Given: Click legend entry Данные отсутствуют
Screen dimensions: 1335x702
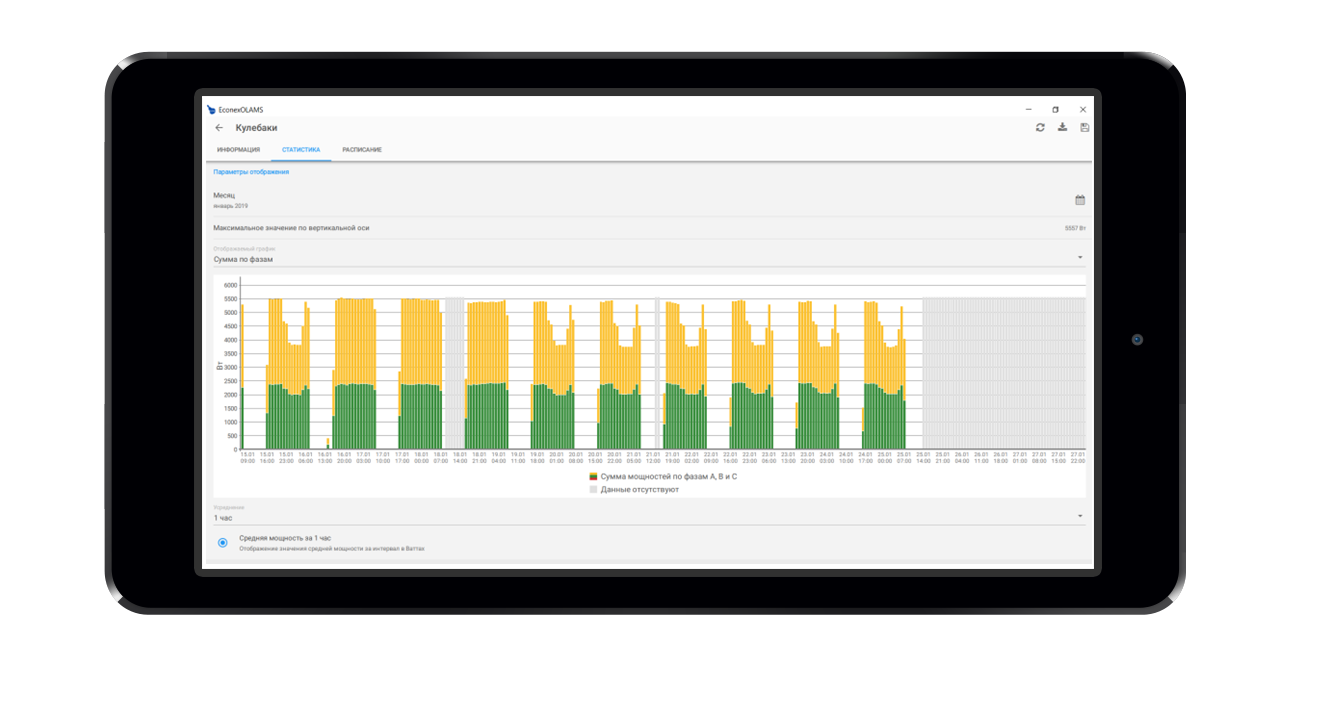Looking at the screenshot, I should pyautogui.click(x=634, y=490).
